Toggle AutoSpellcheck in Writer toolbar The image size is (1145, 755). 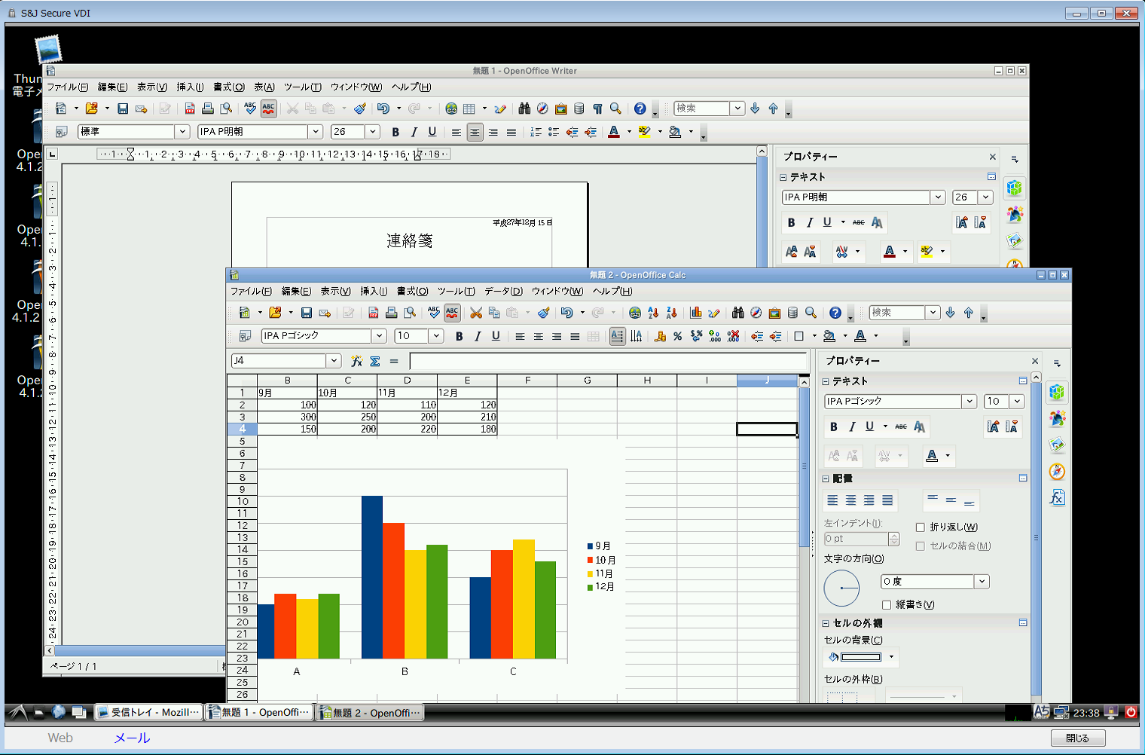tap(268, 108)
